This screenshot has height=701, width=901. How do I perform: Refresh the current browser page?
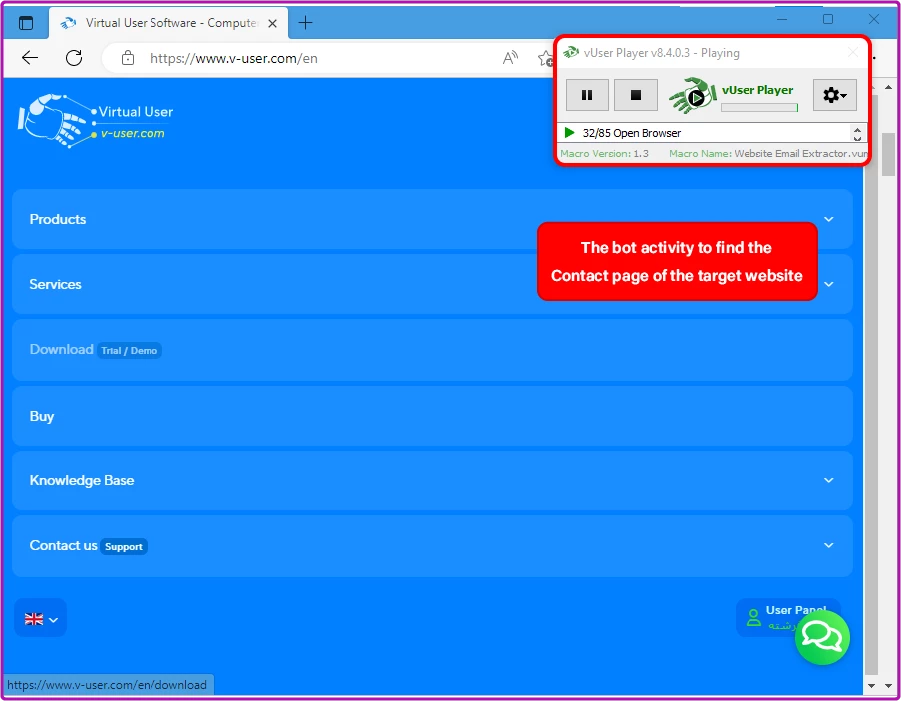tap(74, 57)
